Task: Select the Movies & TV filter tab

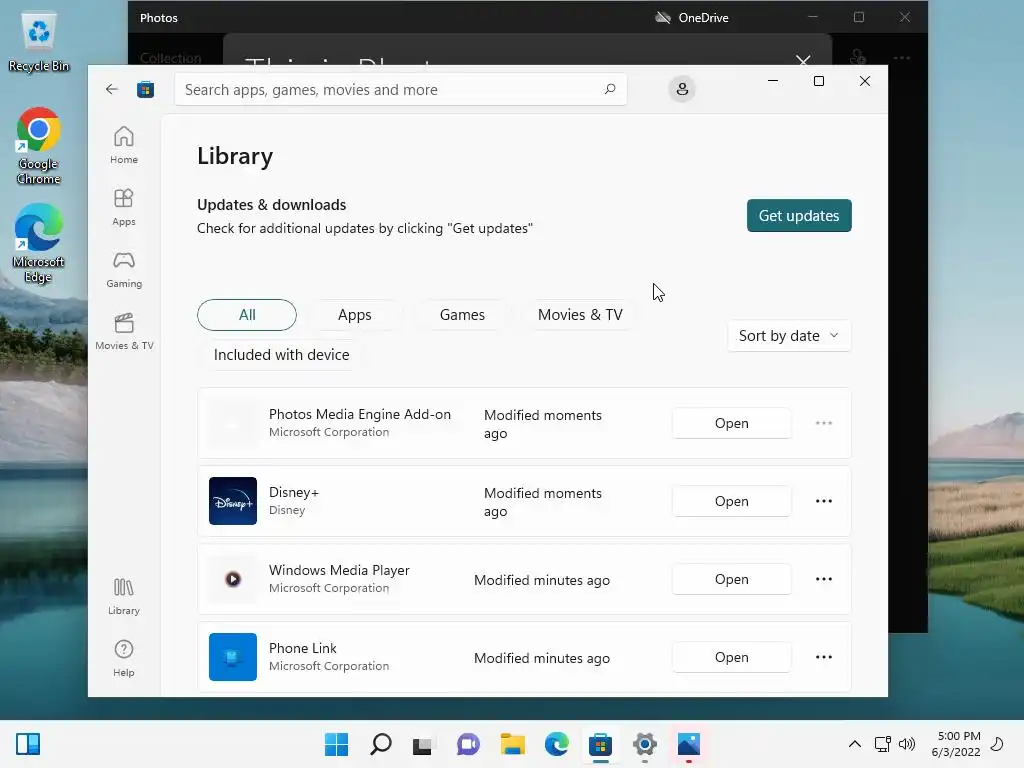Action: tap(581, 315)
